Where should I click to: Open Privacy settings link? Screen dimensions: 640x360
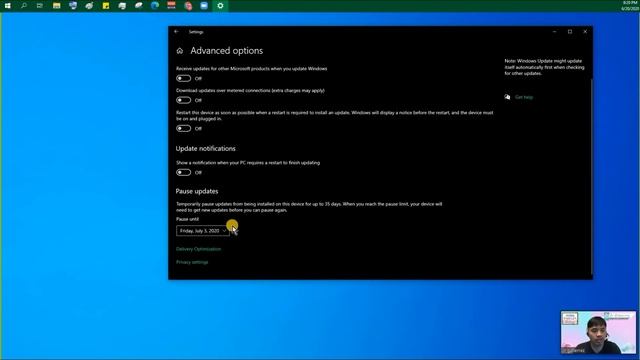point(192,262)
